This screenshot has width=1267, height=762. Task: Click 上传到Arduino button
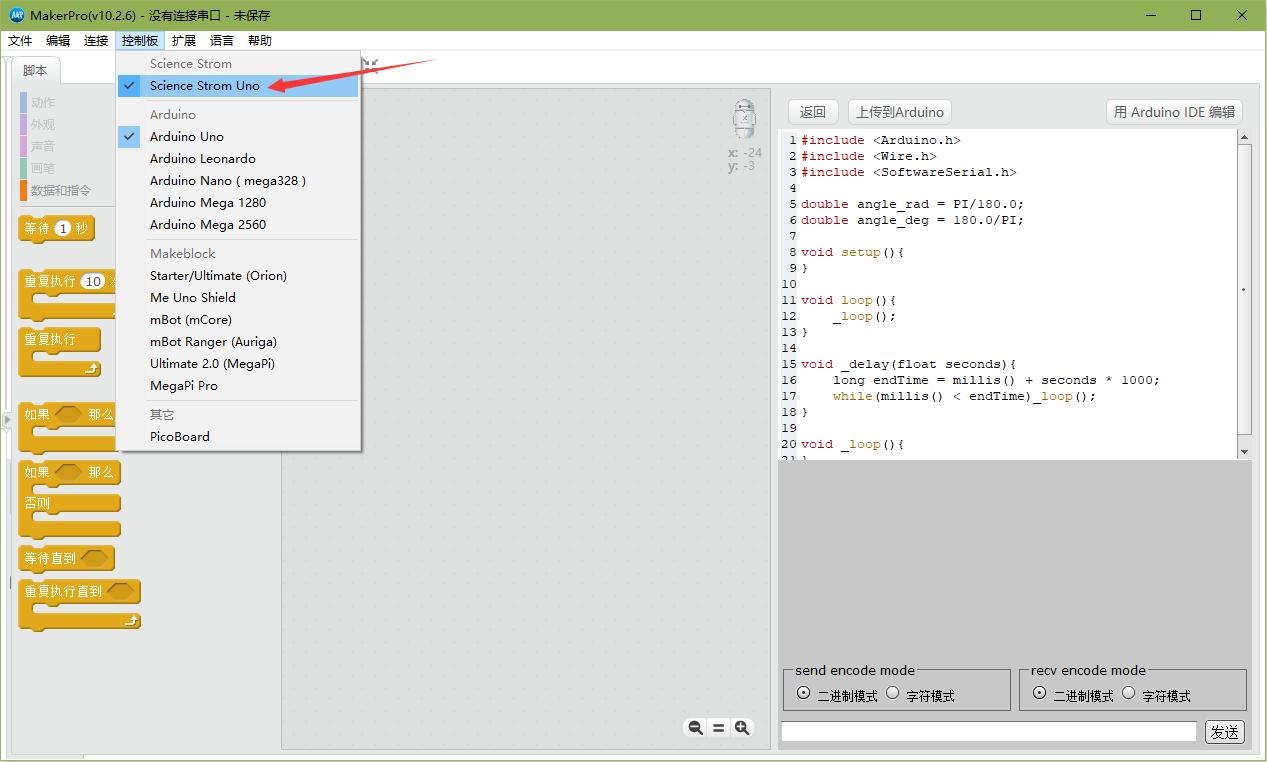coord(900,112)
